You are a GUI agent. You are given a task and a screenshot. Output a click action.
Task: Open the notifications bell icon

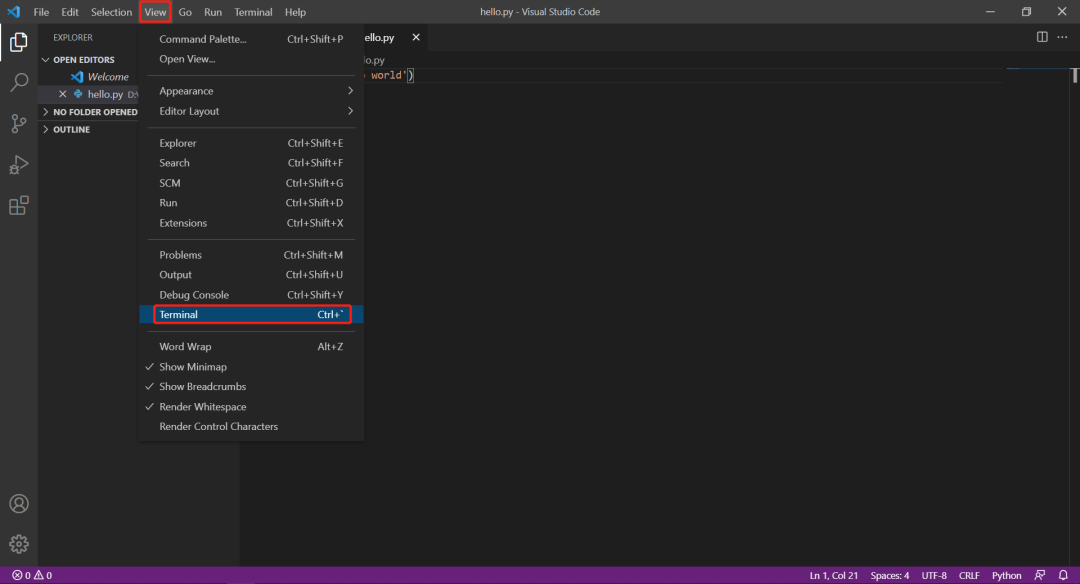tap(1063, 575)
